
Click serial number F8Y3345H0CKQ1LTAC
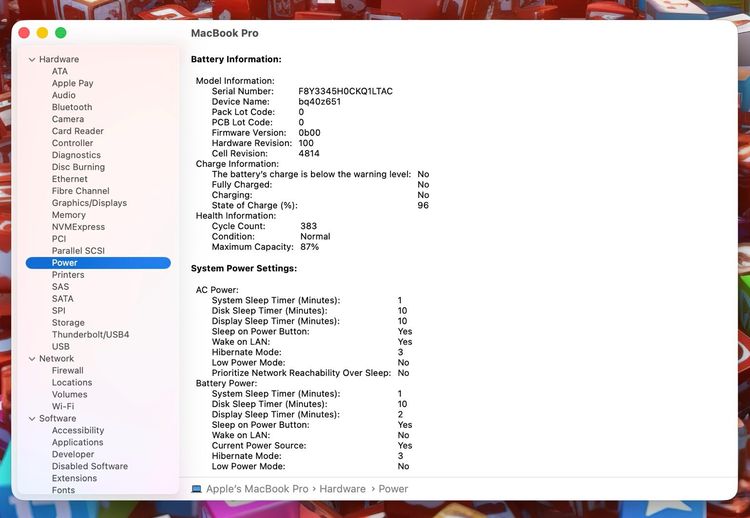345,91
